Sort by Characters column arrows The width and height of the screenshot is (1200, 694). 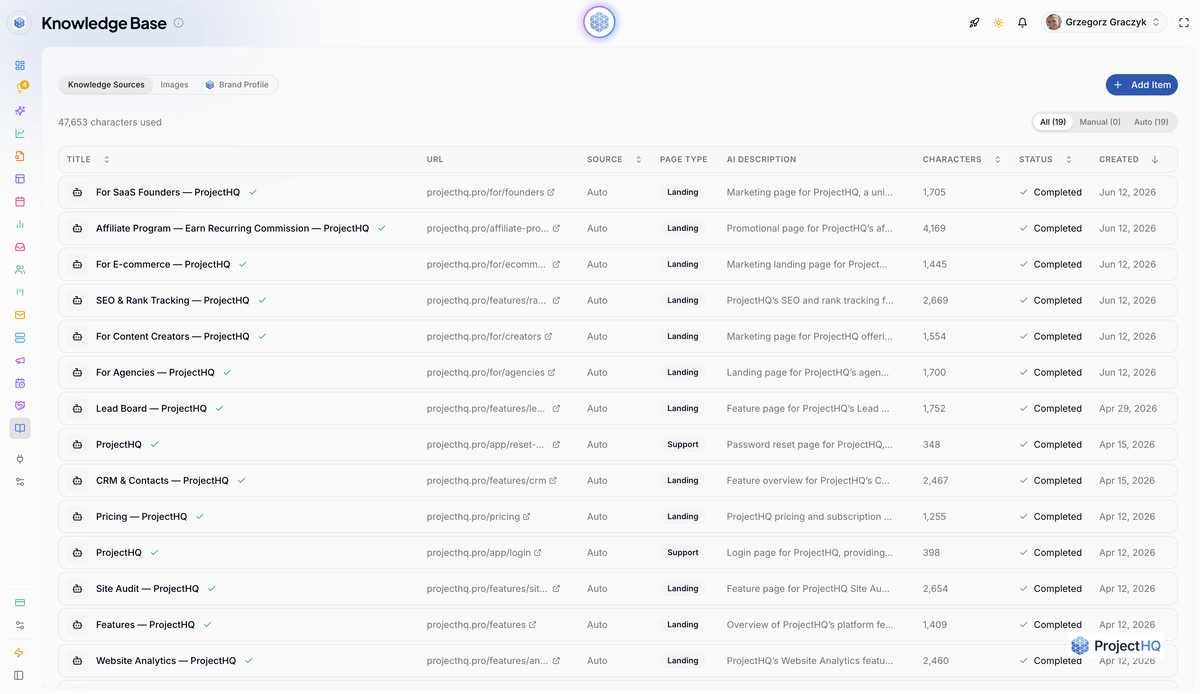(x=996, y=159)
